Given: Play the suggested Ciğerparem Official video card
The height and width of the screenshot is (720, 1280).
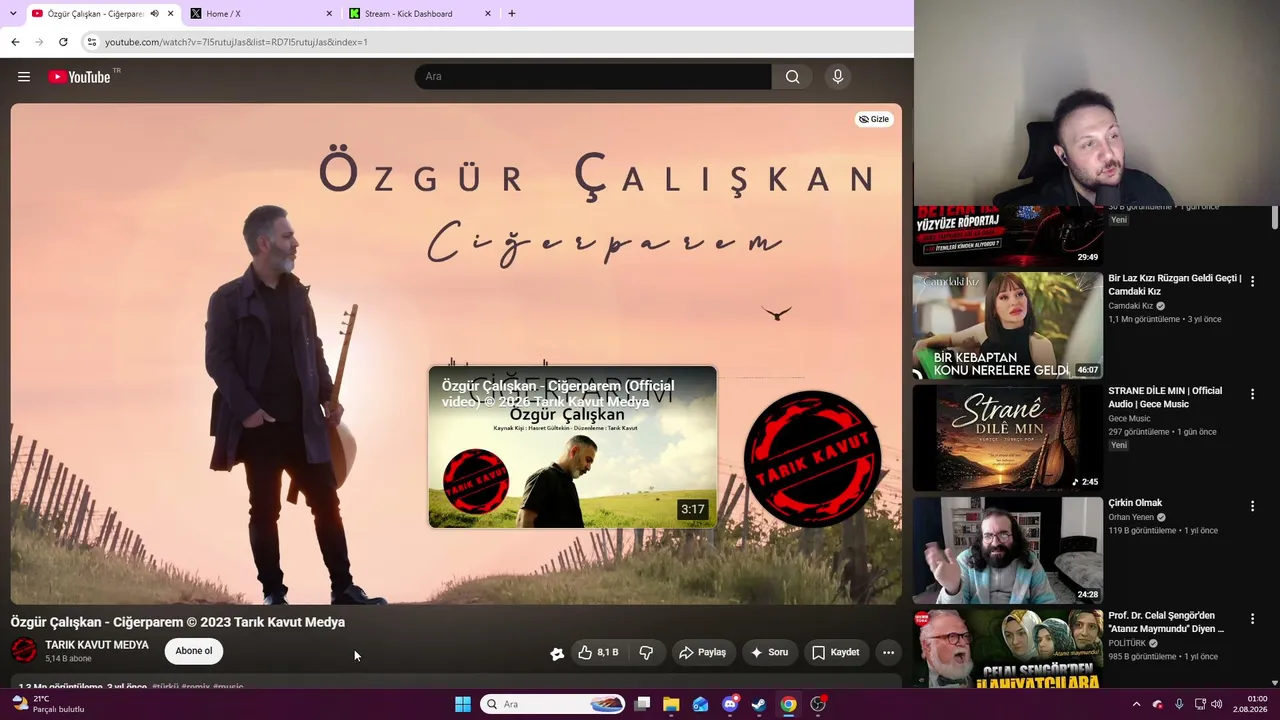Looking at the screenshot, I should pyautogui.click(x=572, y=447).
